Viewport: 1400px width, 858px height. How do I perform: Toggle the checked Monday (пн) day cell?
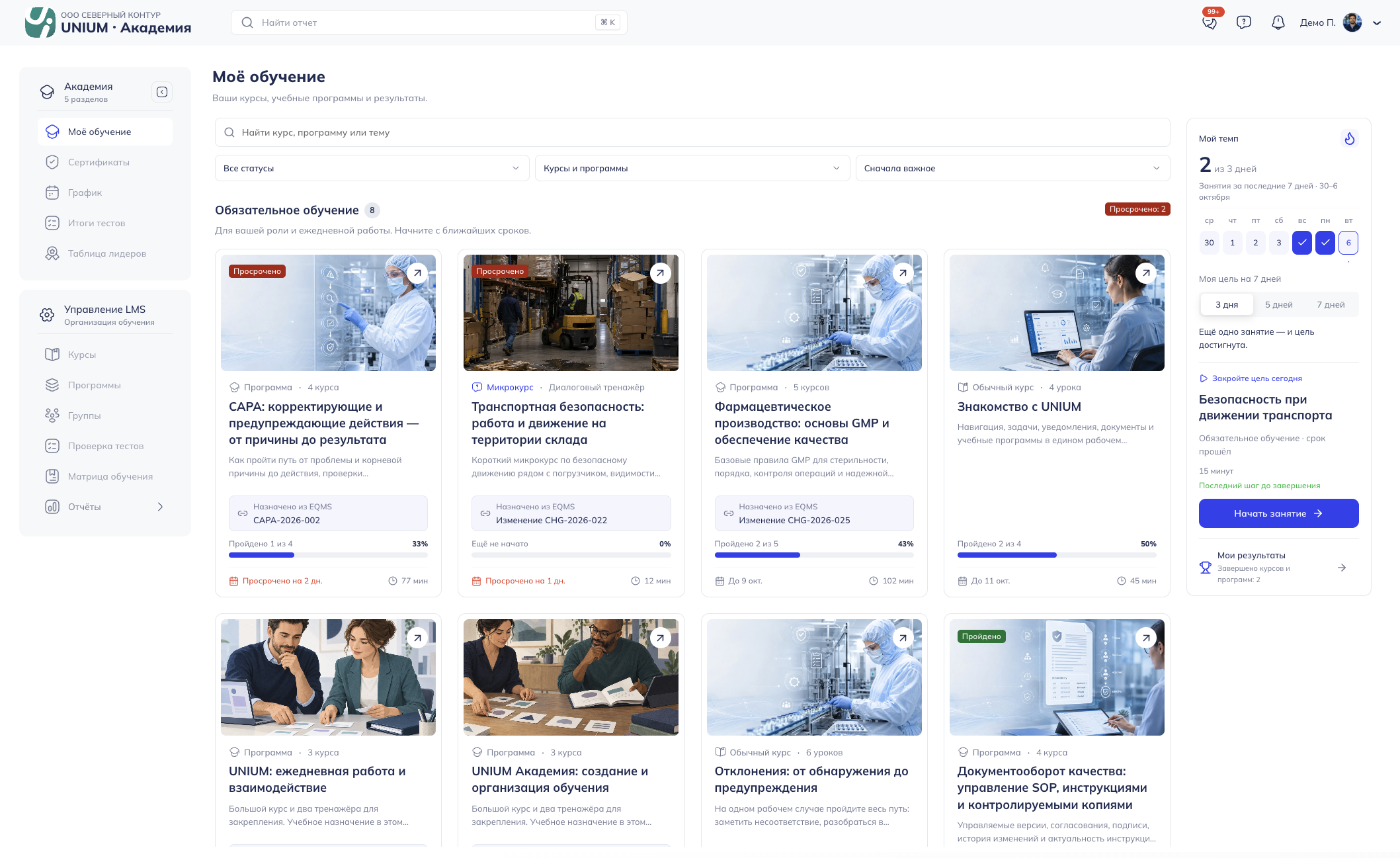[1325, 243]
